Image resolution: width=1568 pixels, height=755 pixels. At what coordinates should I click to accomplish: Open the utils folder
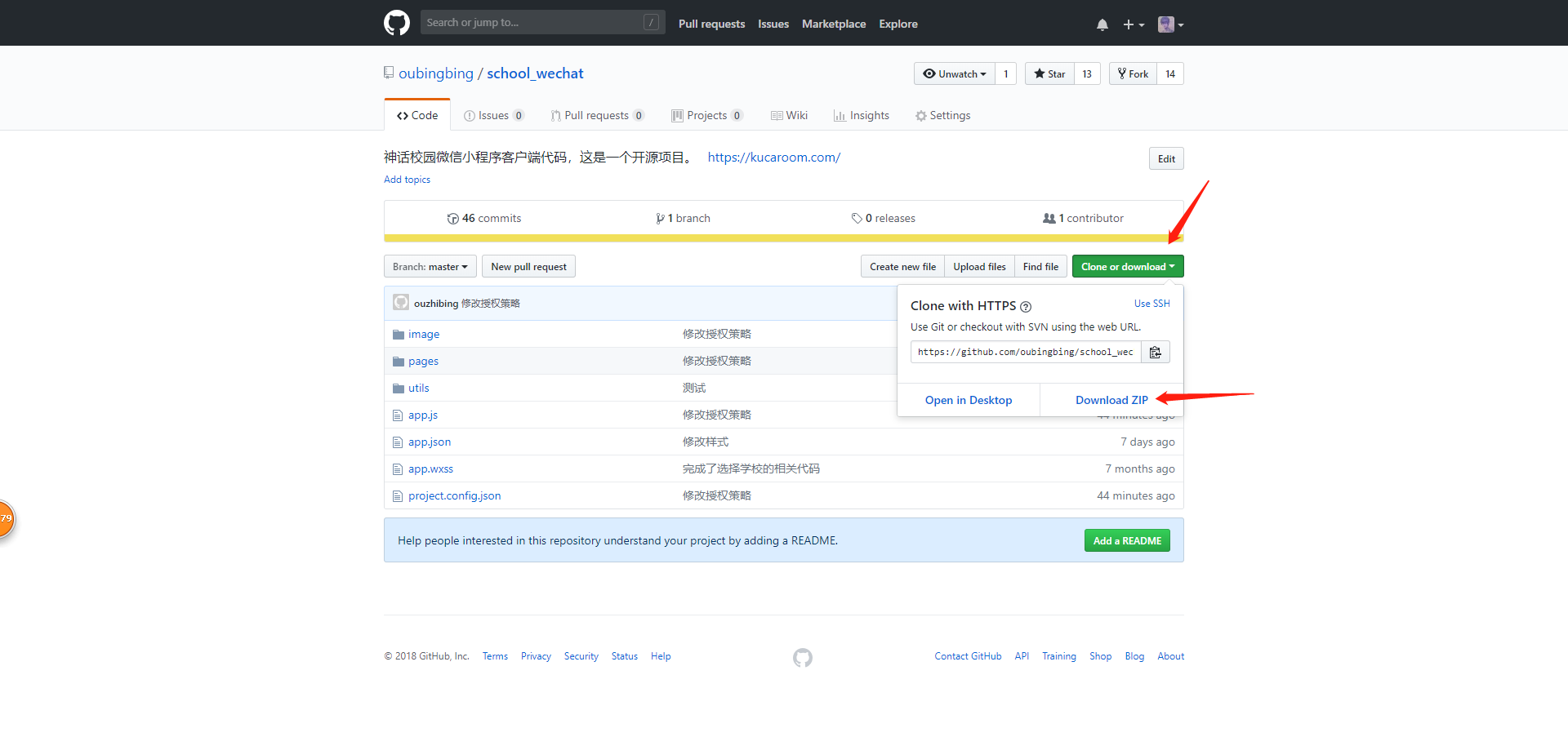pos(418,388)
